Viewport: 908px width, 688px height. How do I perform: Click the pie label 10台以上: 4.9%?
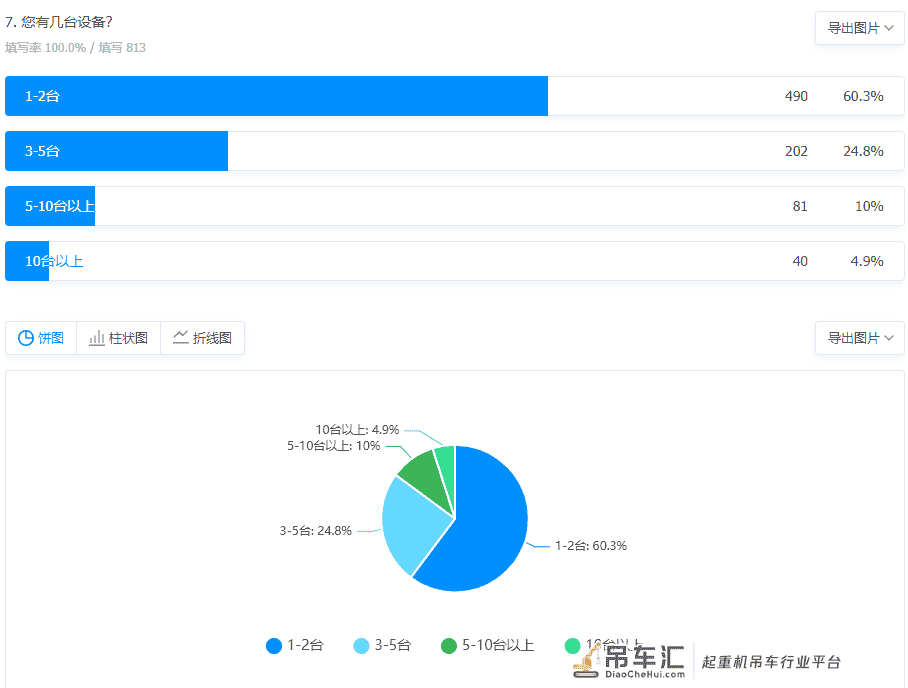[x=357, y=430]
